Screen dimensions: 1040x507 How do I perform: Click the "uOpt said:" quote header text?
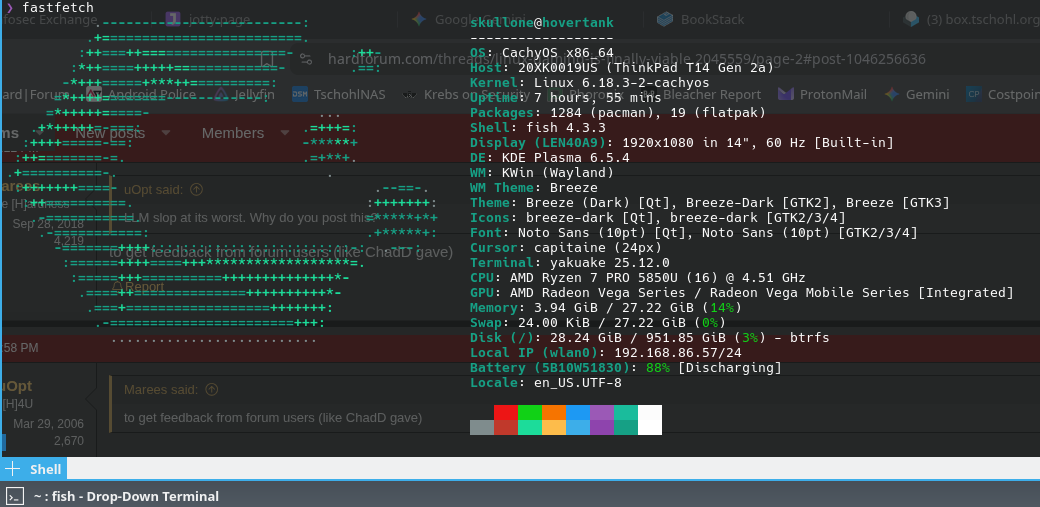click(153, 189)
